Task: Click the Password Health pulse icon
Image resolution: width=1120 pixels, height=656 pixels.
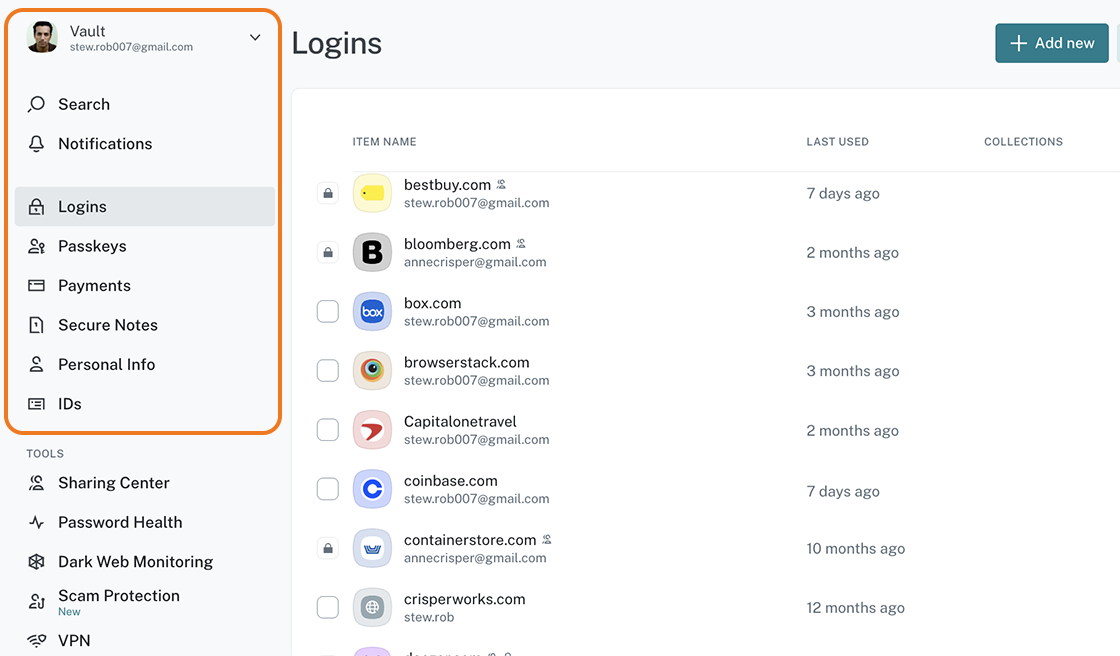Action: tap(36, 522)
